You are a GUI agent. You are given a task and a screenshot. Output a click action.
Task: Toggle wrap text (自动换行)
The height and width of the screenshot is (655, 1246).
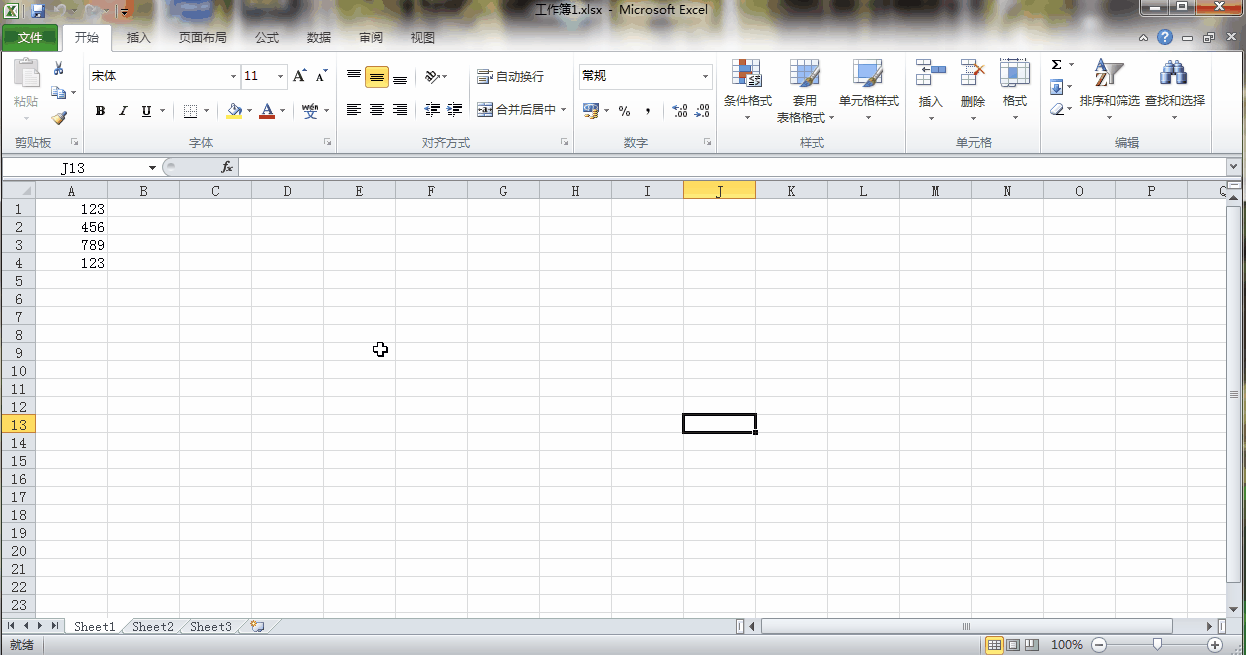511,77
